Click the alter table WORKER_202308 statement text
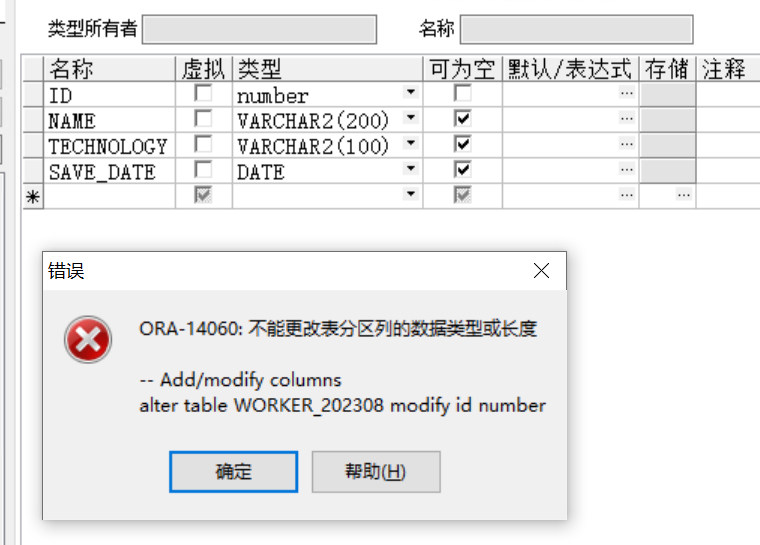This screenshot has height=545, width=760. (343, 405)
